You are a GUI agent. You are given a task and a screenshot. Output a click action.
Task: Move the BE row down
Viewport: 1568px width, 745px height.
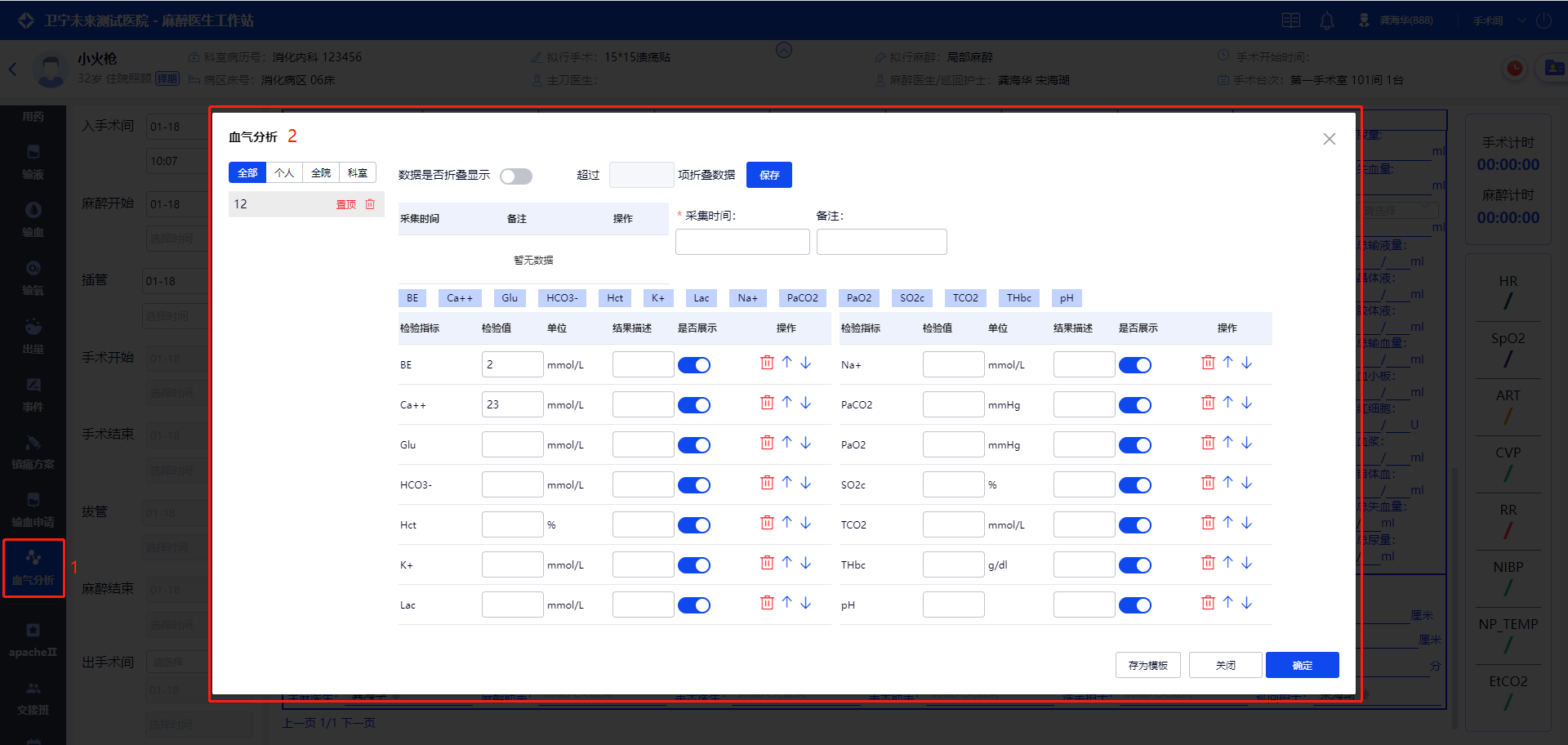(x=805, y=363)
